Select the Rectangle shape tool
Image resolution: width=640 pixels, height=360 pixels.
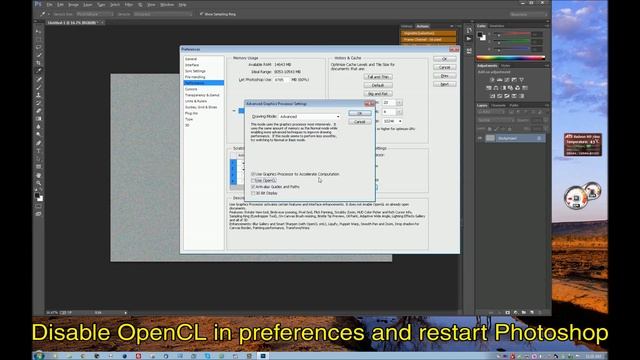38,167
